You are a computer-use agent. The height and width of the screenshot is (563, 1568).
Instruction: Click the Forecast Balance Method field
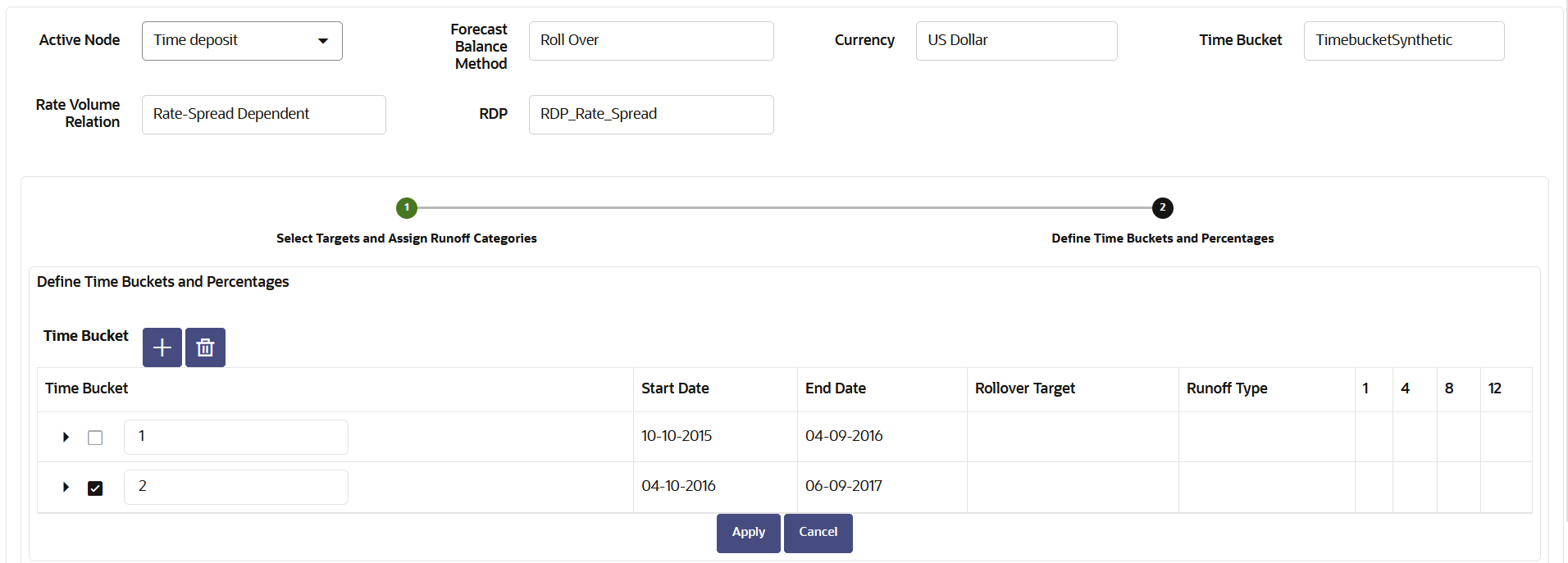click(x=651, y=41)
